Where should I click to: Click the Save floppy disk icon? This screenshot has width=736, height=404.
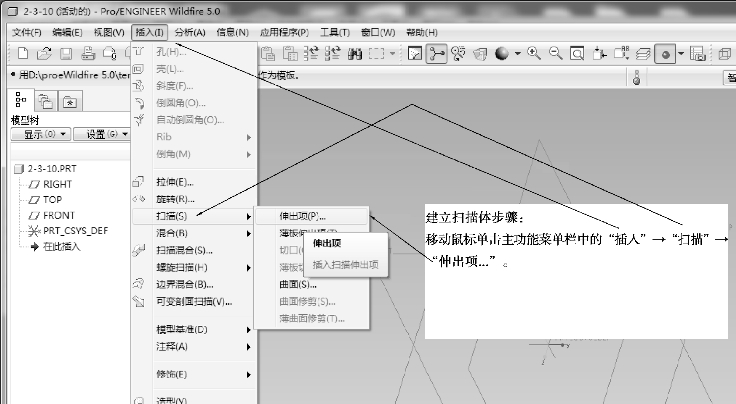pos(66,53)
